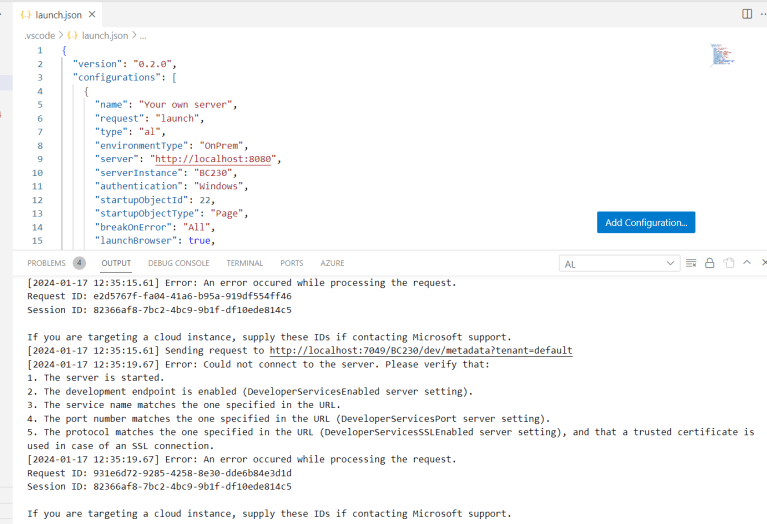Image resolution: width=767 pixels, height=524 pixels.
Task: Split the editor to the right
Action: [x=747, y=14]
